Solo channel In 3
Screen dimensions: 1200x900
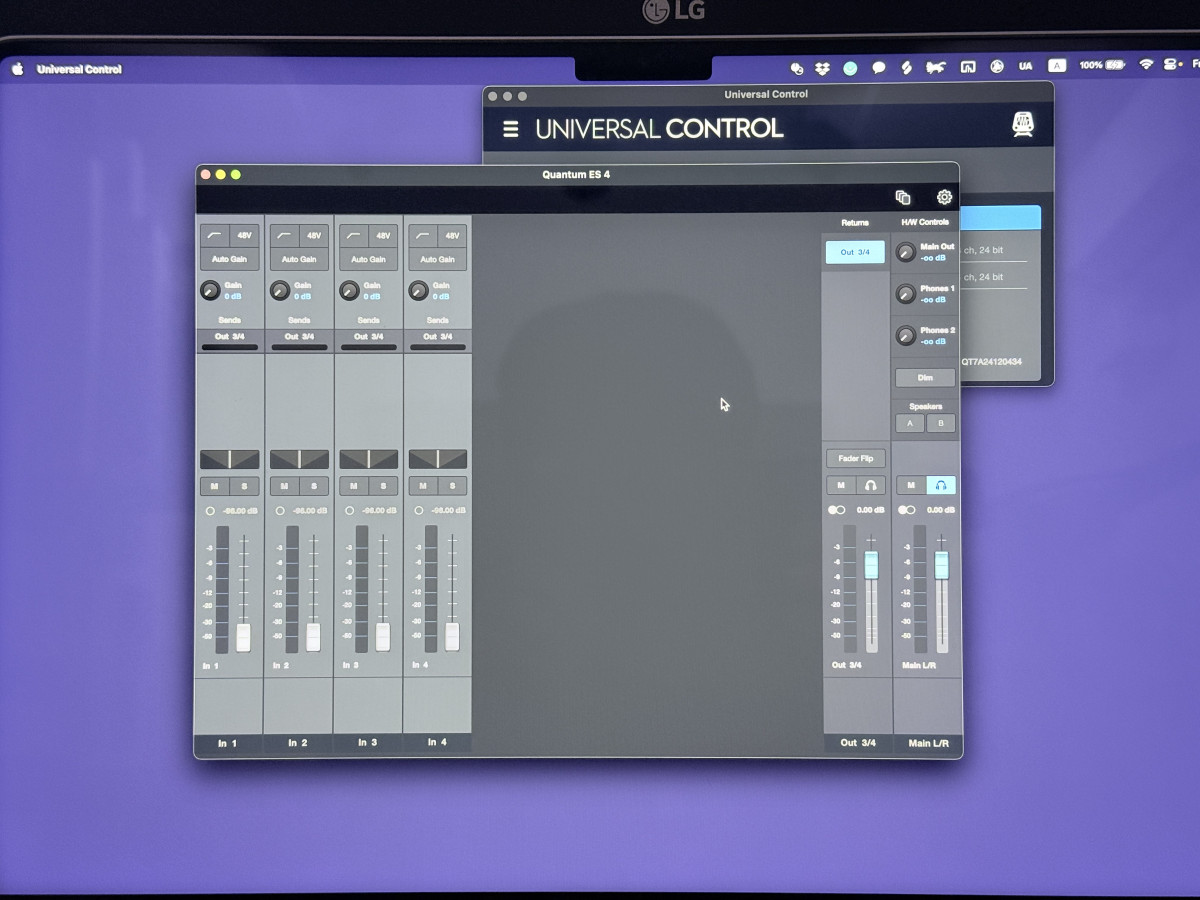383,486
